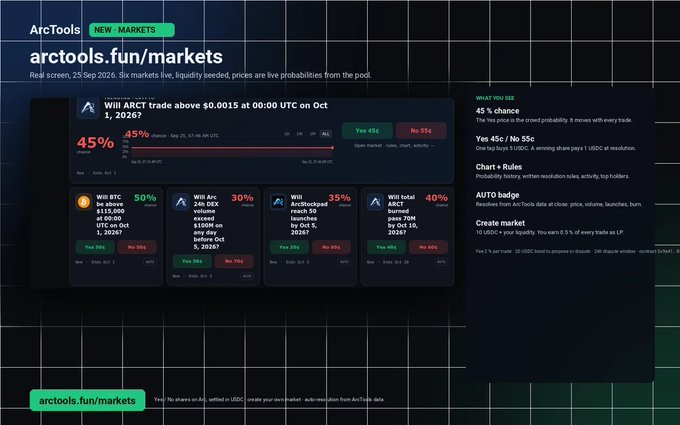Click the 'Create market' explainer heading

pyautogui.click(x=500, y=223)
